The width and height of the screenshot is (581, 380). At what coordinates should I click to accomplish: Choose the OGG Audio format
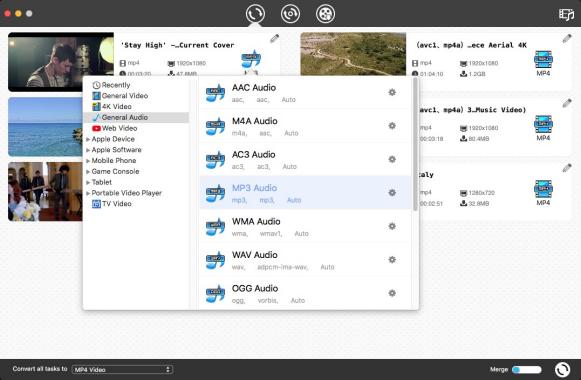tap(305, 293)
